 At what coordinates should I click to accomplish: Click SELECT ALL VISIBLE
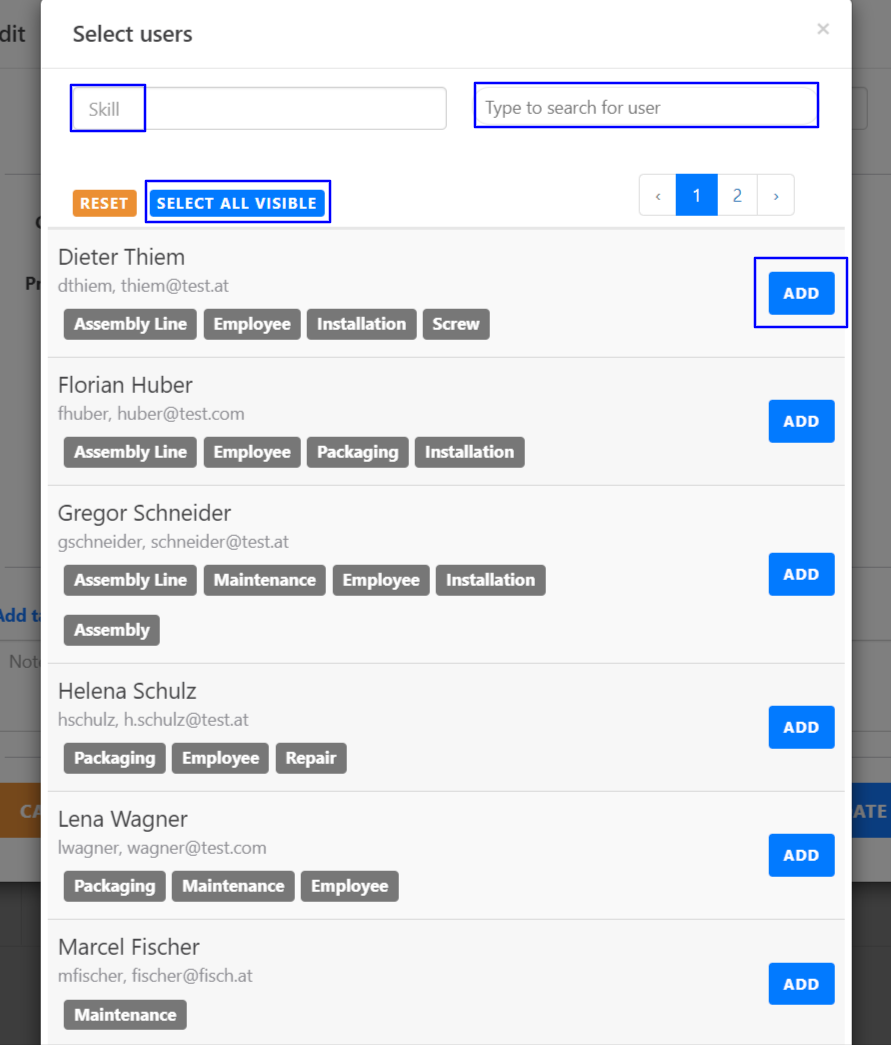pos(237,203)
